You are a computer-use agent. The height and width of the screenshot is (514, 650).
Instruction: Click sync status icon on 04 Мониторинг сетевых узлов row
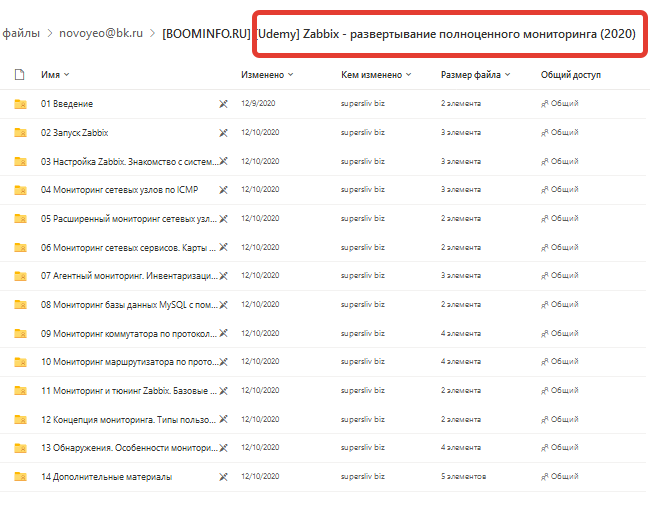pos(223,190)
